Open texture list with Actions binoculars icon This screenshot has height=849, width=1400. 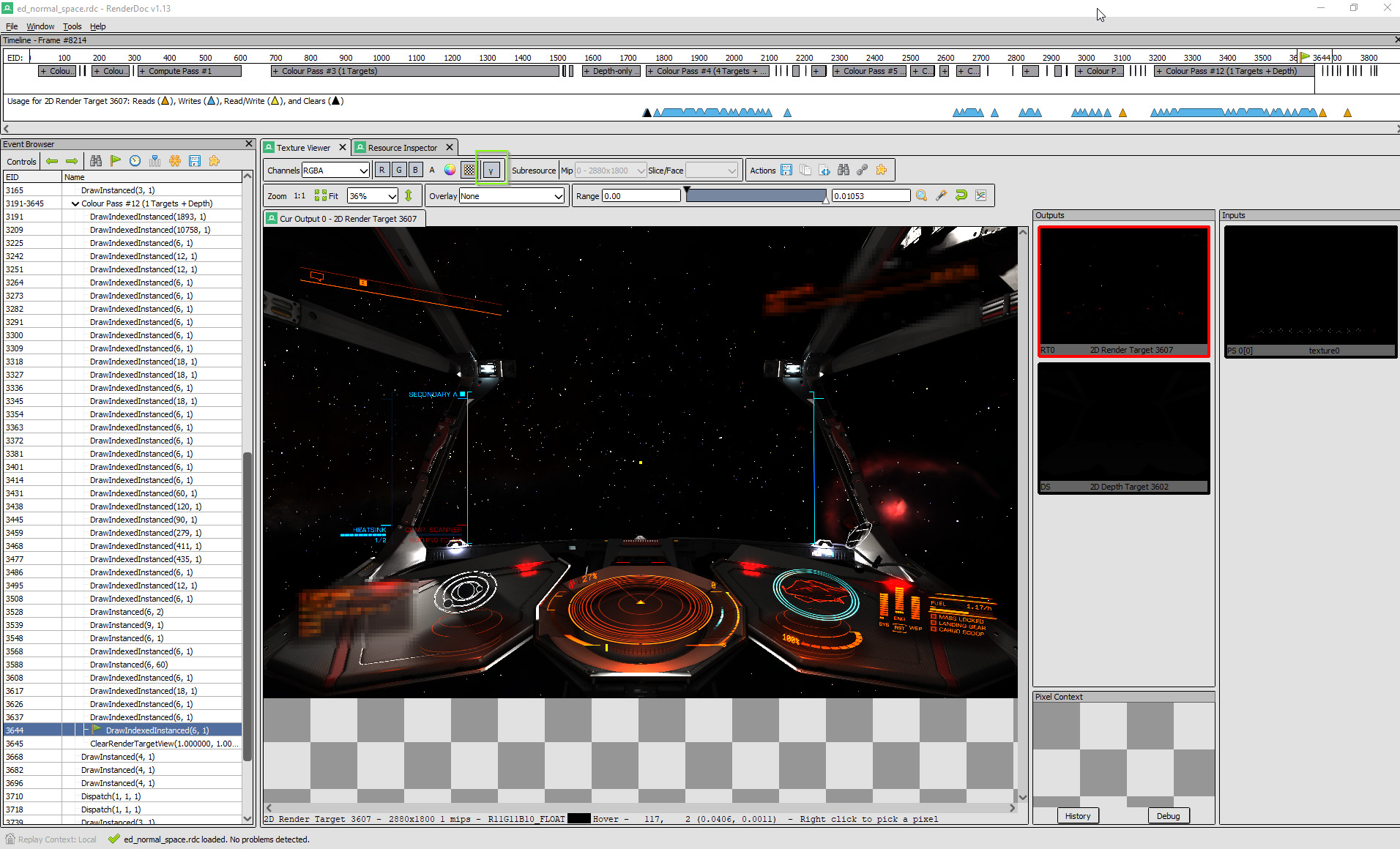pyautogui.click(x=844, y=171)
